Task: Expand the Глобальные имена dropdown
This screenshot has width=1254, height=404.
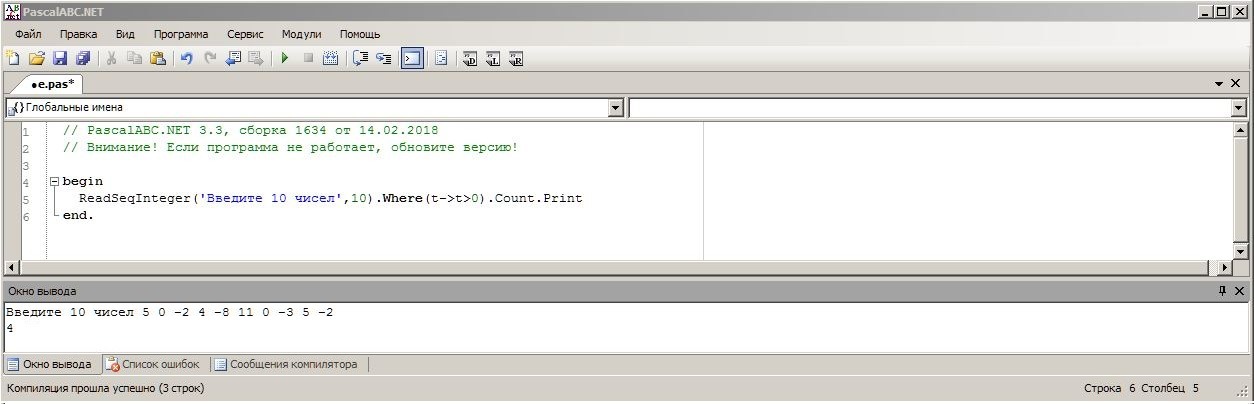Action: (615, 108)
